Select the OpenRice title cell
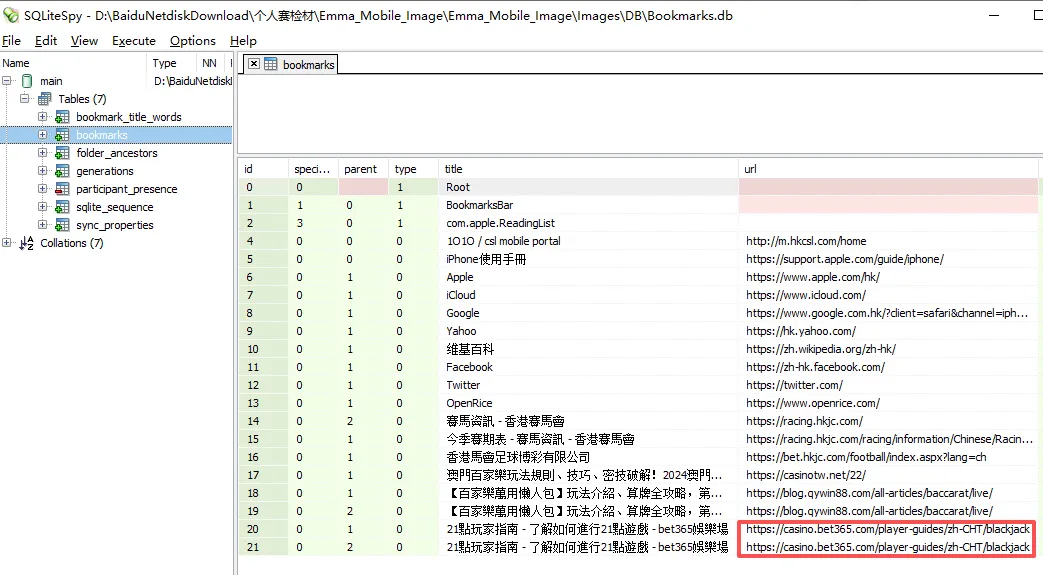 coord(588,403)
